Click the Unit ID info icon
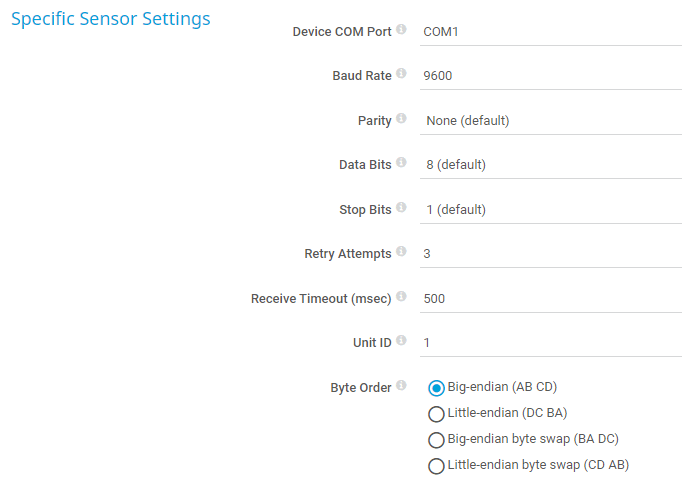 [401, 341]
